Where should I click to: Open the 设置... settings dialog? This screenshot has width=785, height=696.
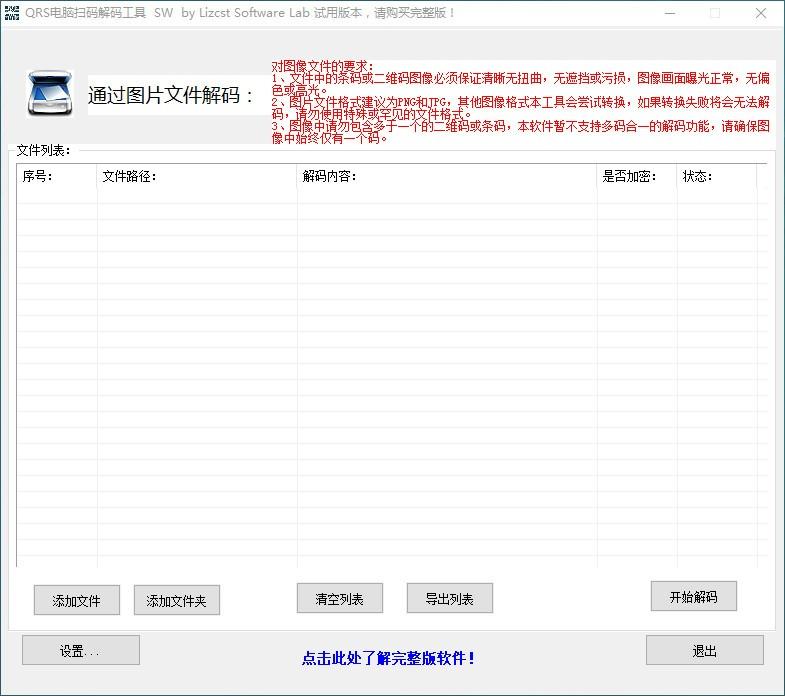(80, 651)
